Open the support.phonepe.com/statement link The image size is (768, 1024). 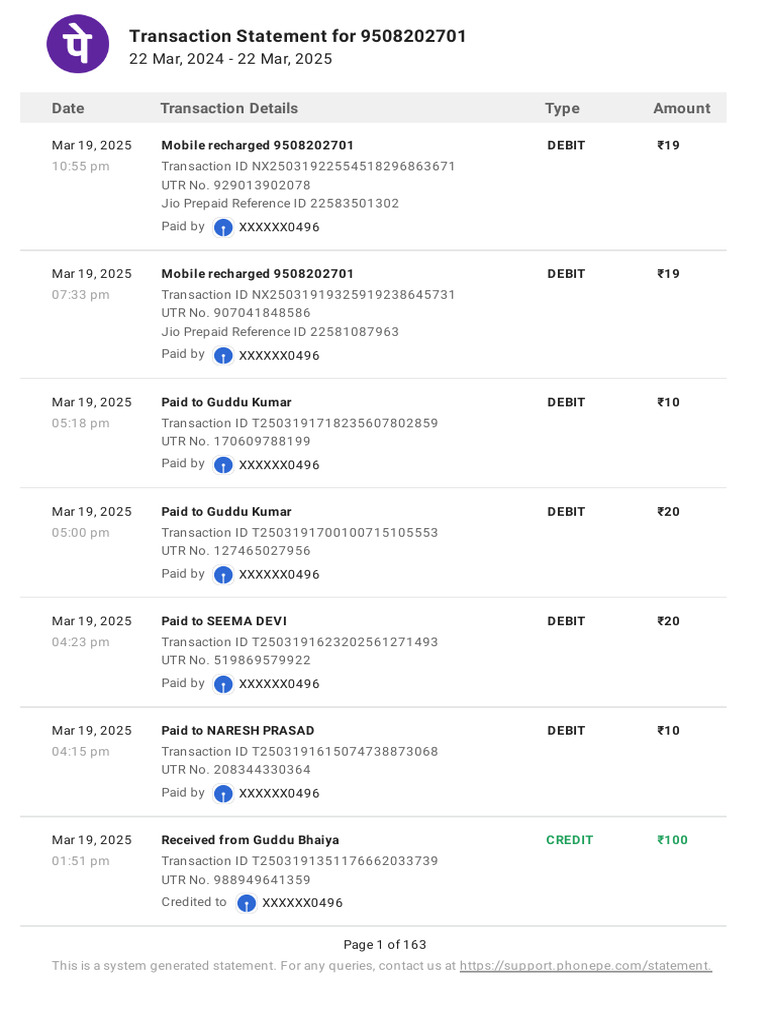pos(586,966)
